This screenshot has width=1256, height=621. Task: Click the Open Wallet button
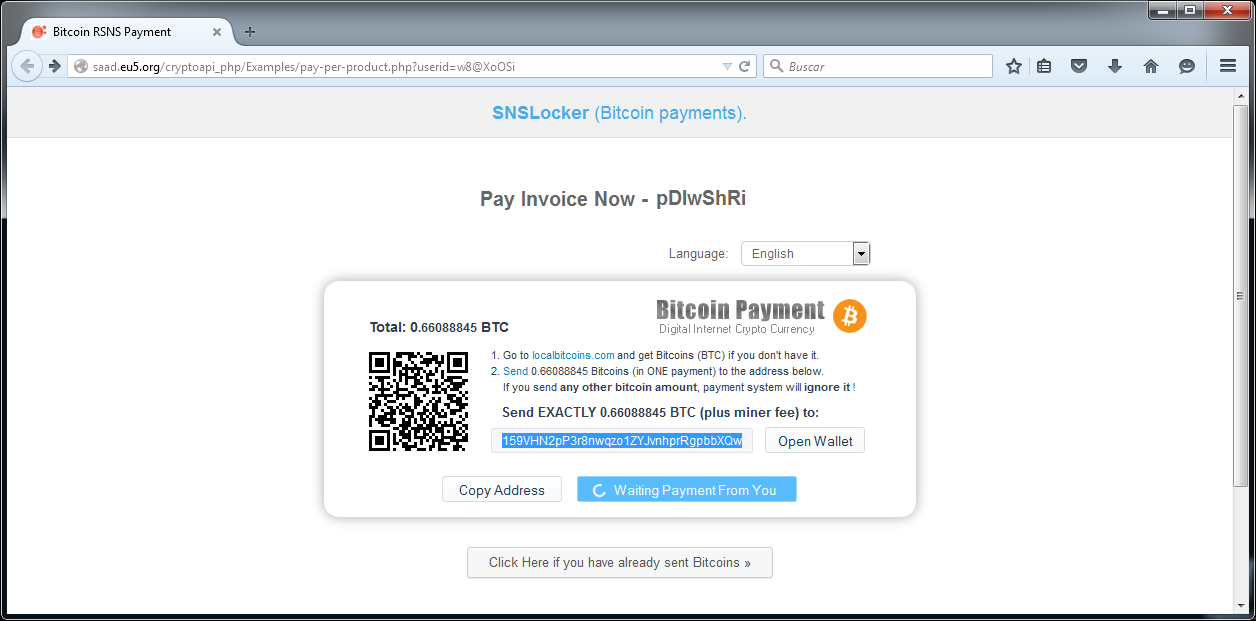pos(815,441)
